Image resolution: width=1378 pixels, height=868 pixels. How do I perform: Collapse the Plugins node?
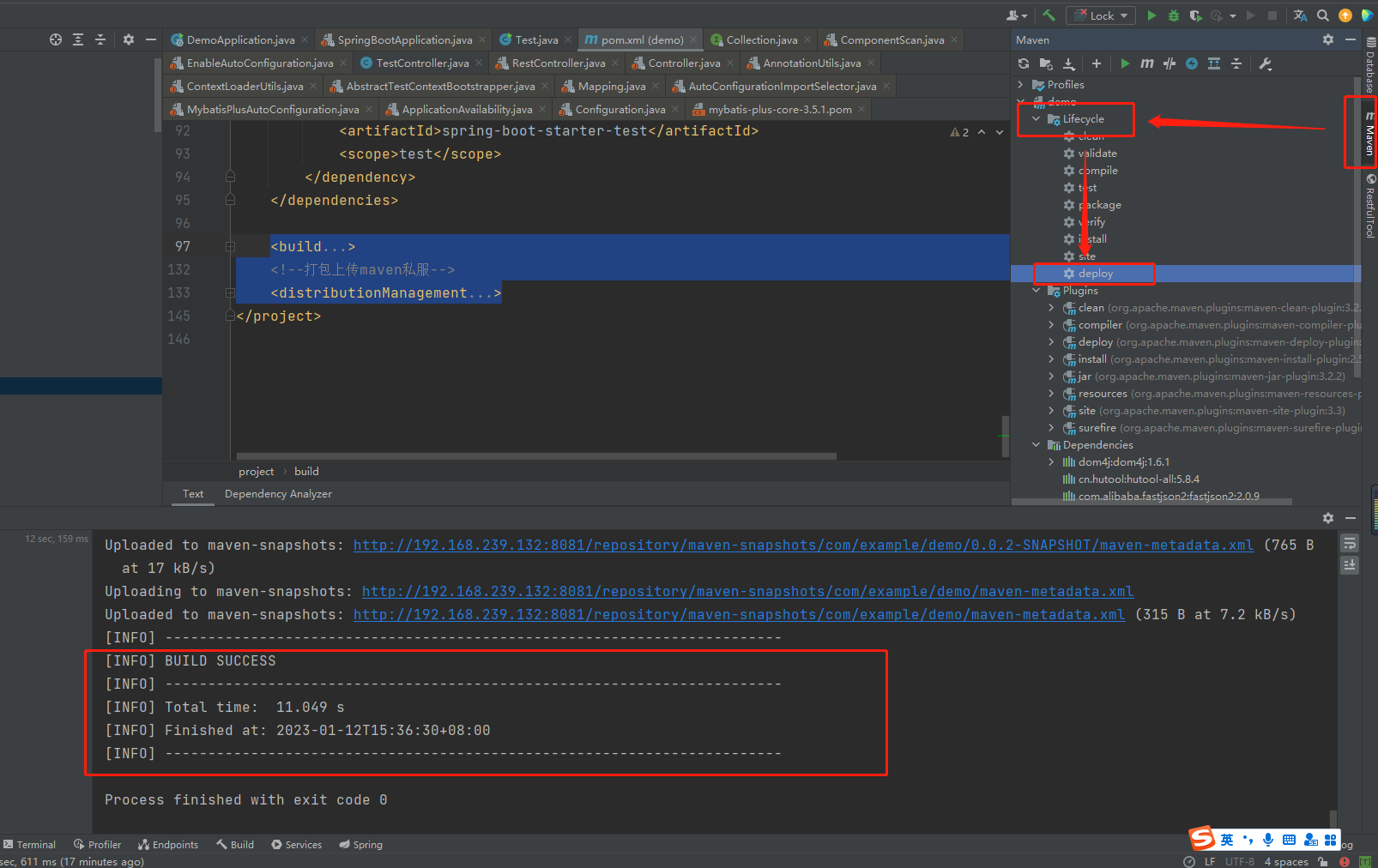click(1036, 291)
